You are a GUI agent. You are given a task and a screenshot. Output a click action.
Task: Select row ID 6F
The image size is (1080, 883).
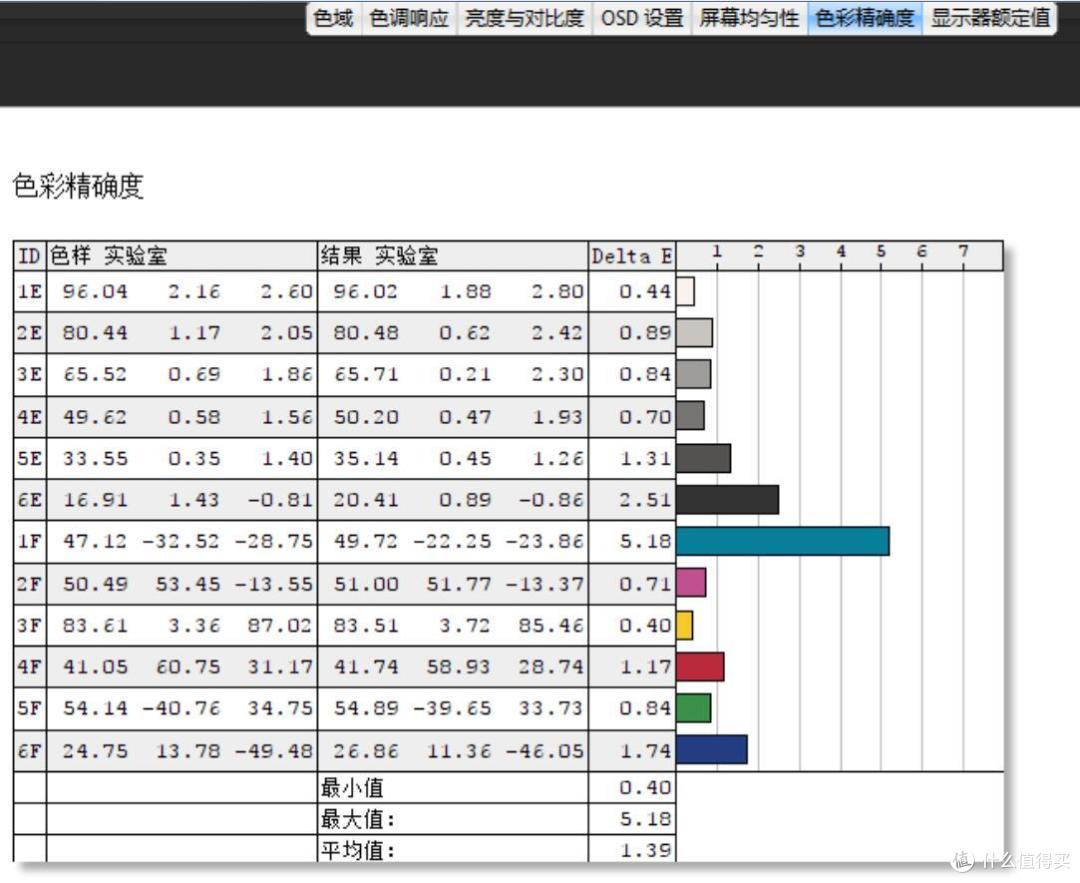(30, 750)
